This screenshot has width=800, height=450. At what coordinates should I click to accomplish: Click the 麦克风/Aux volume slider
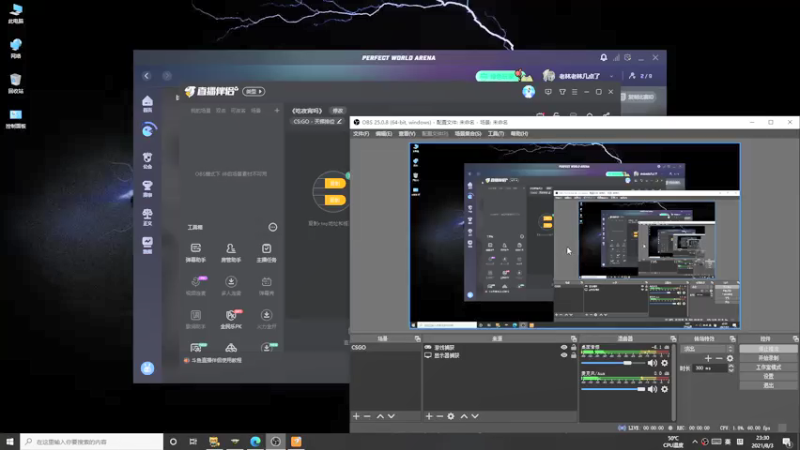click(613, 389)
